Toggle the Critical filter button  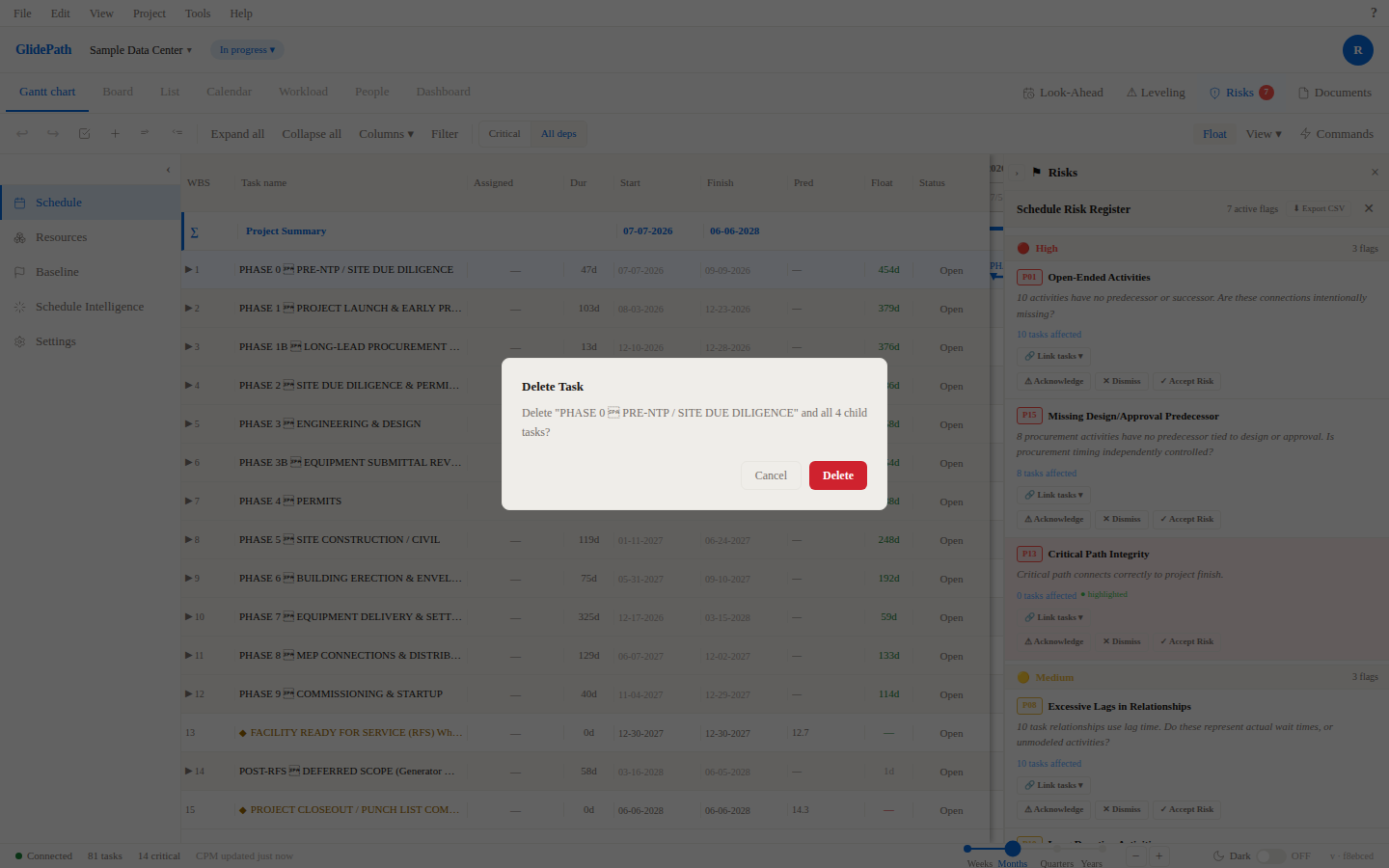[504, 134]
